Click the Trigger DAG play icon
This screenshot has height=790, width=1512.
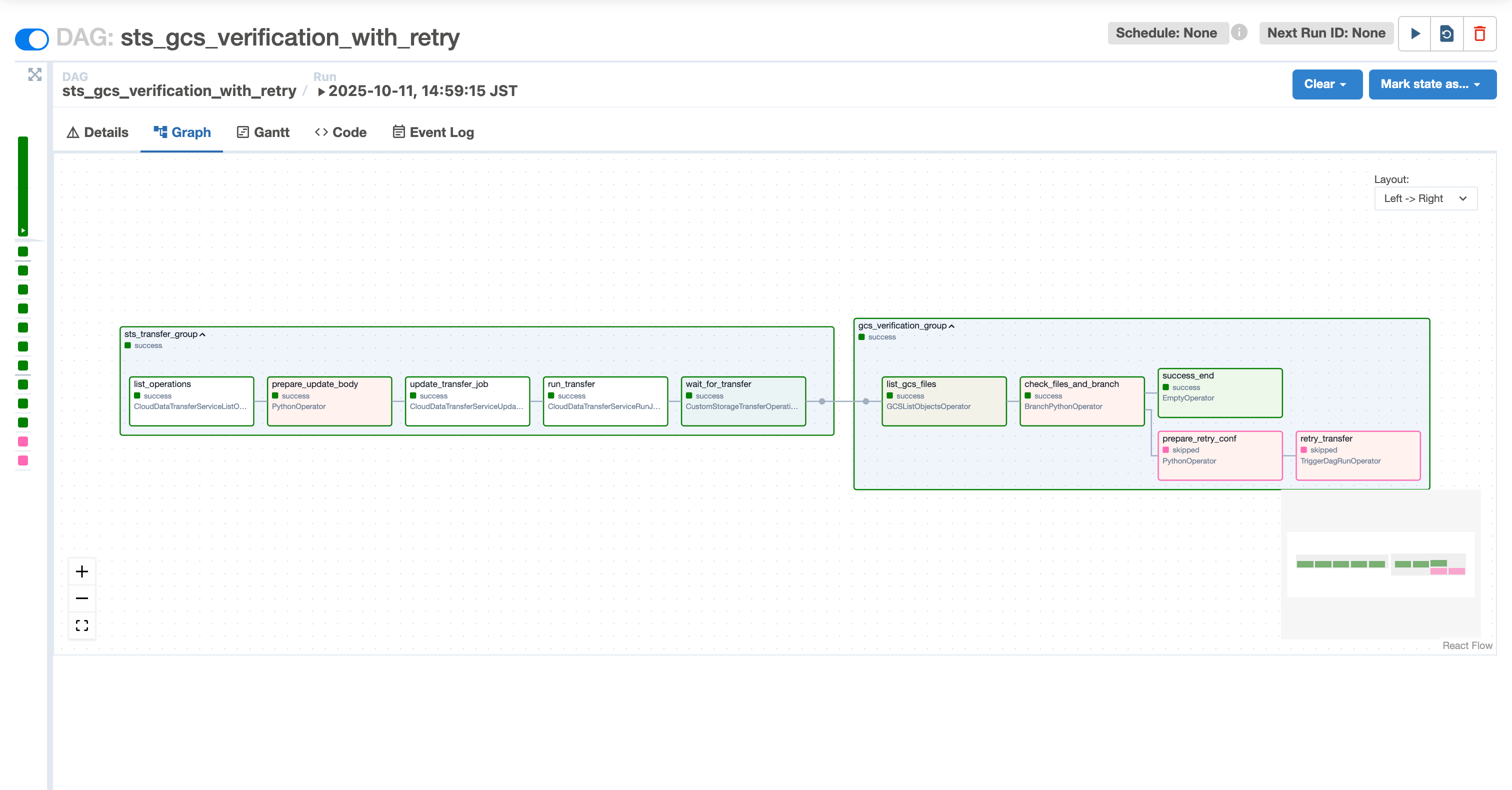click(x=1415, y=34)
